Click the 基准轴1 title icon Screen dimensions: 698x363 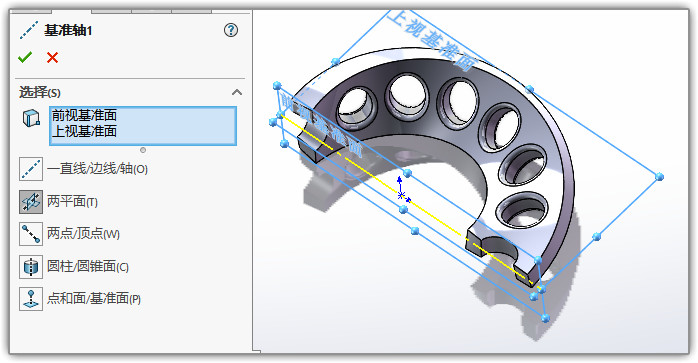pyautogui.click(x=29, y=30)
